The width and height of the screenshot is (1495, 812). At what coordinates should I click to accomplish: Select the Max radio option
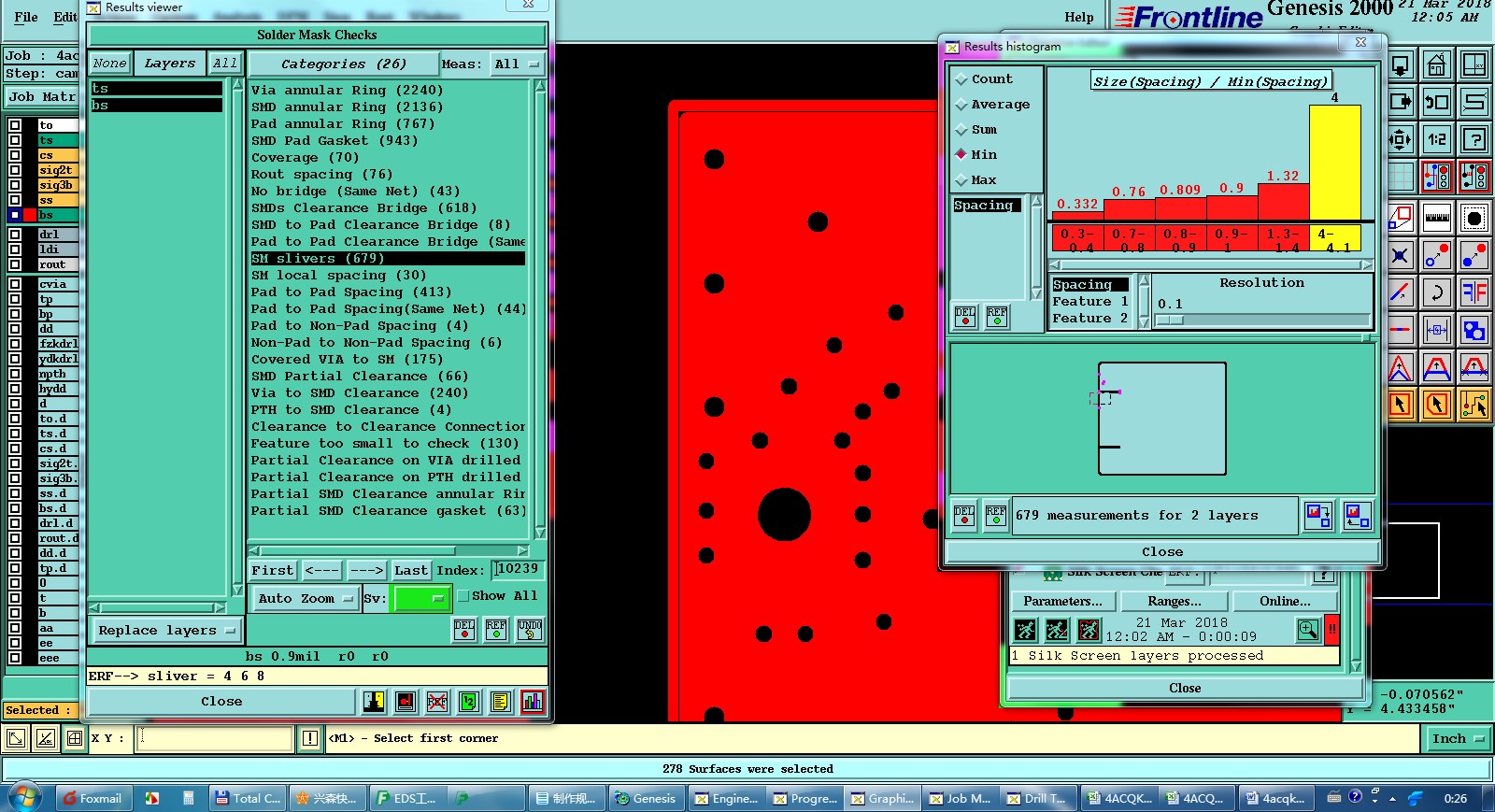tap(976, 180)
